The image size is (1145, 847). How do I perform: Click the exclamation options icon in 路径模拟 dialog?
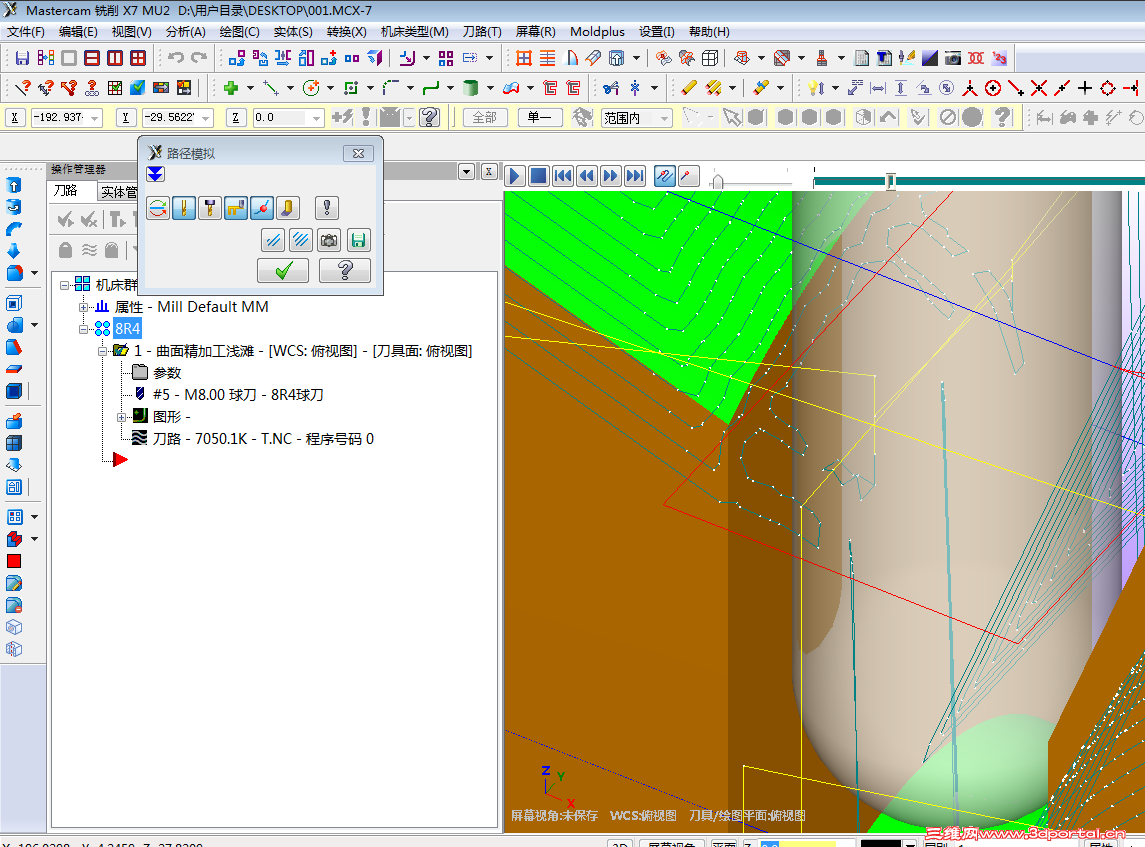point(326,208)
